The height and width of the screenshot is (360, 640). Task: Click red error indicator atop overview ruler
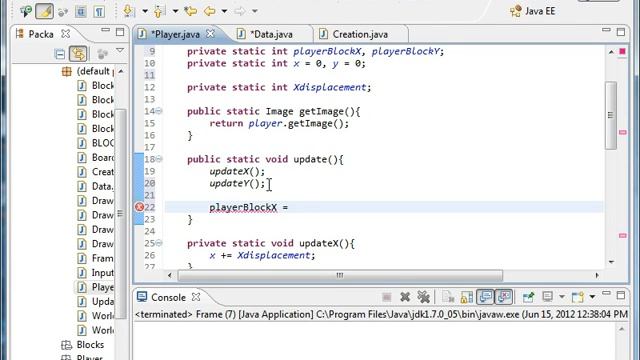(622, 51)
